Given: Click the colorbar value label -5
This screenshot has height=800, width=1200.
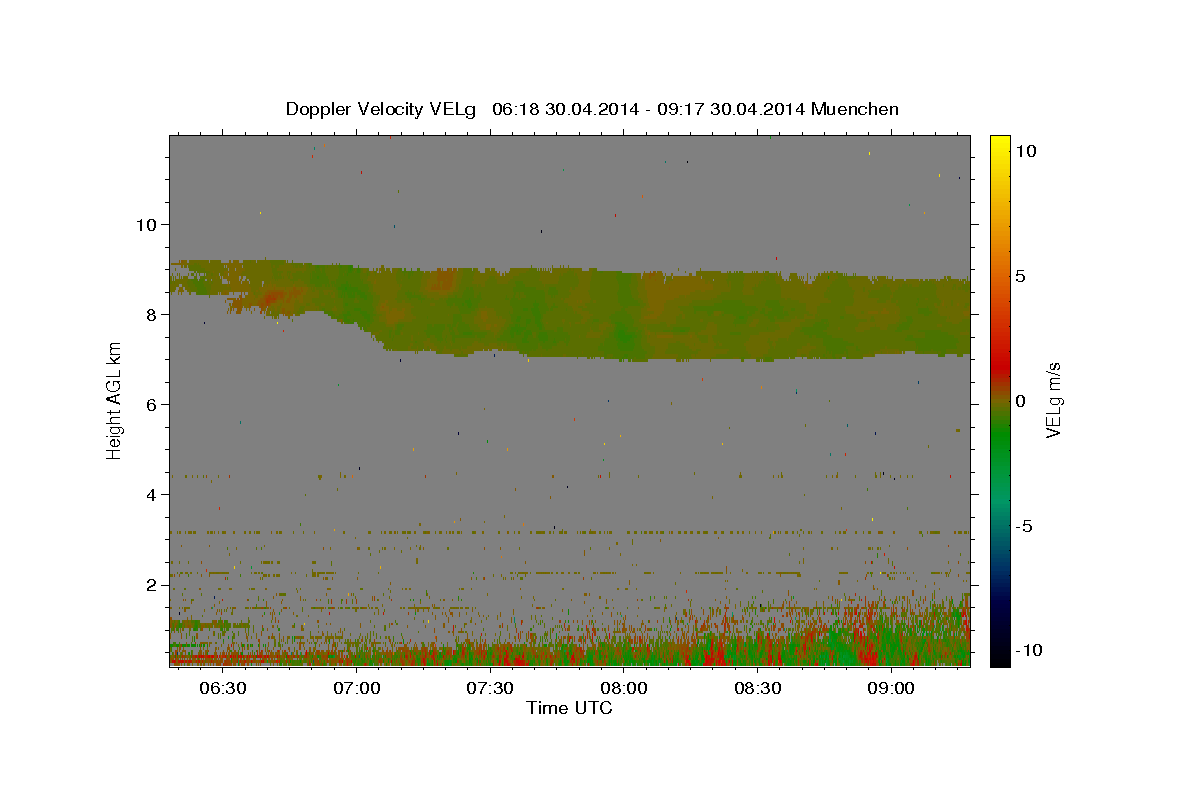Looking at the screenshot, I should [1024, 526].
